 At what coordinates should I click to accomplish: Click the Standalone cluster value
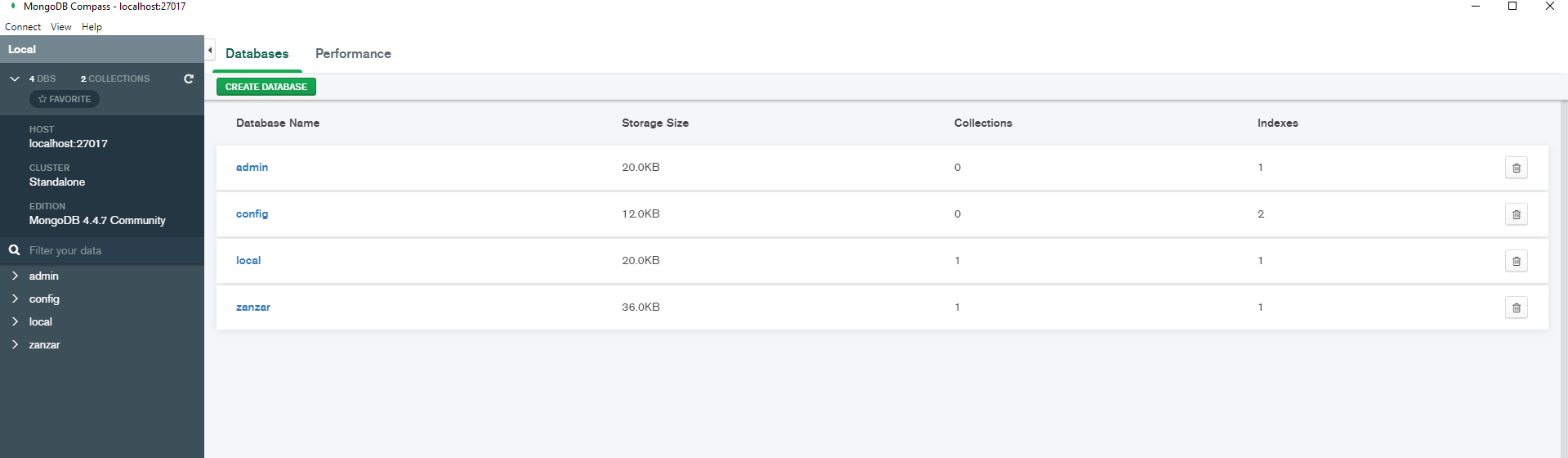coord(57,182)
